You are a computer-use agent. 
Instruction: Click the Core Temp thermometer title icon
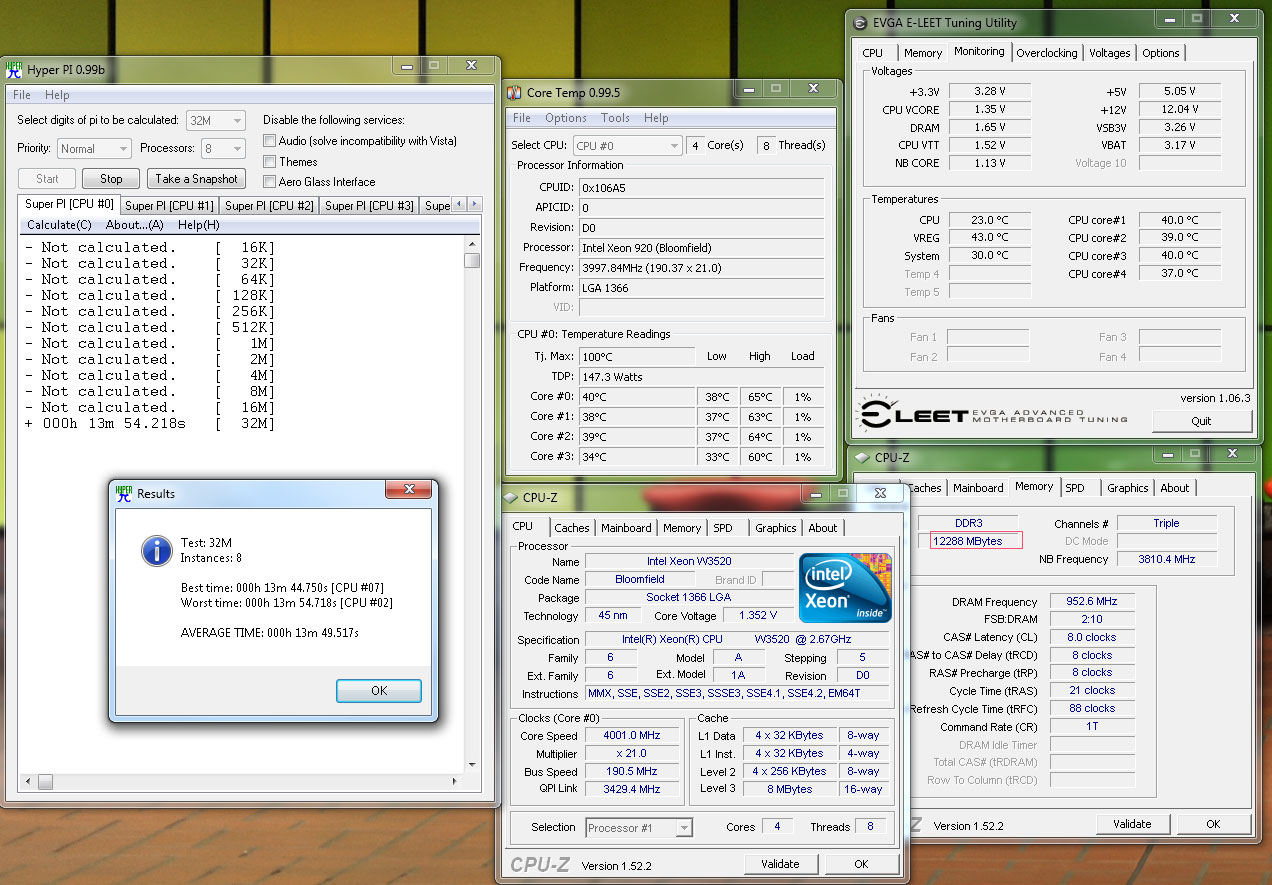click(x=514, y=93)
